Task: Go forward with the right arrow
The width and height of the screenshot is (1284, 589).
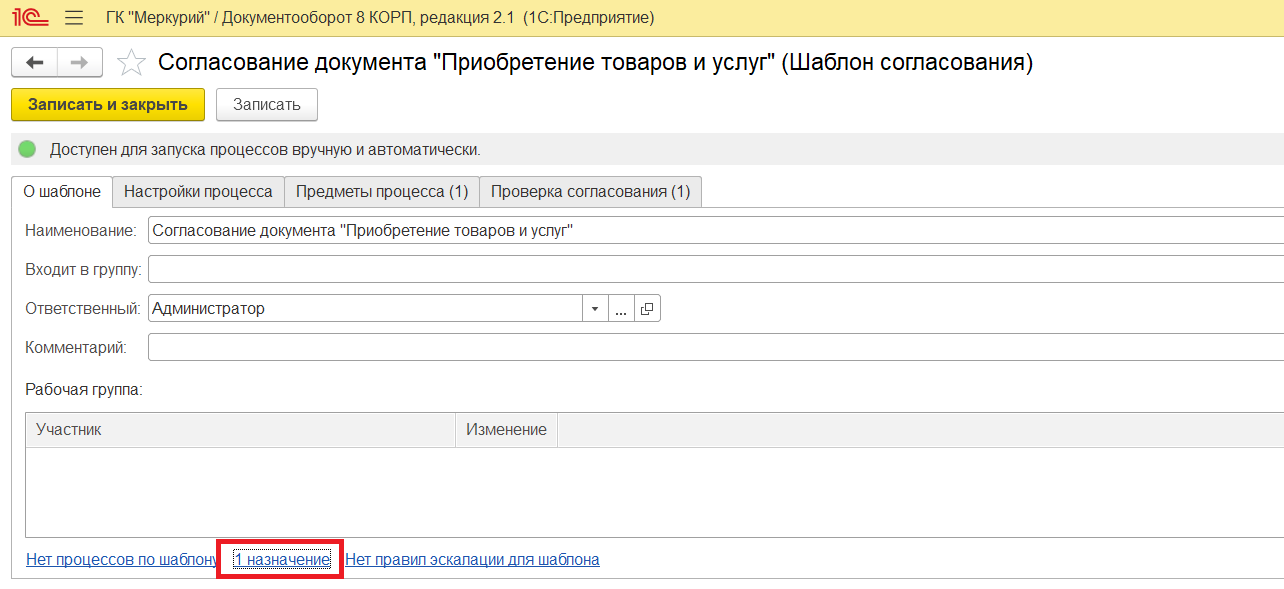Action: 79,62
